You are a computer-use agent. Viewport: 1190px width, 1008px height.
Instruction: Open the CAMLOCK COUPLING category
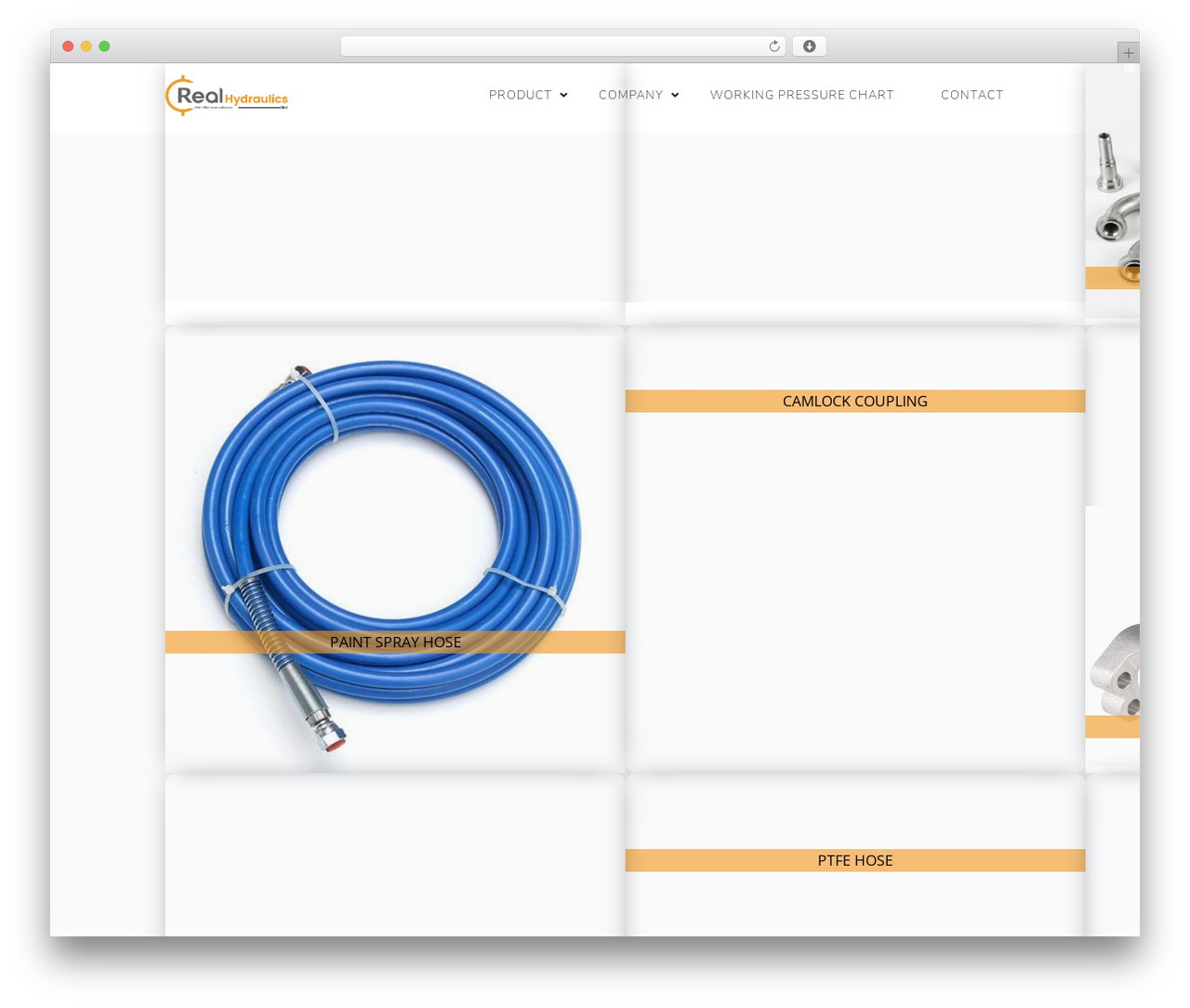[x=855, y=401]
